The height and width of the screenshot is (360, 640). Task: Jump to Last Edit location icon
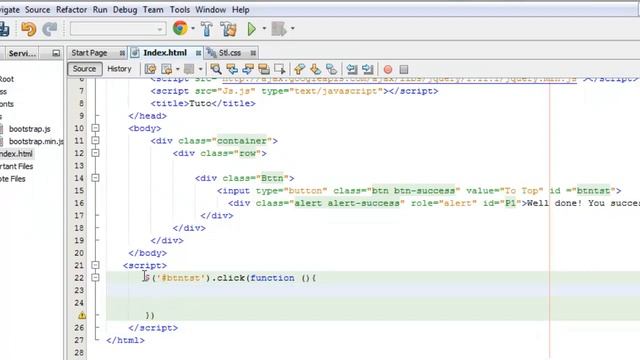click(150, 69)
